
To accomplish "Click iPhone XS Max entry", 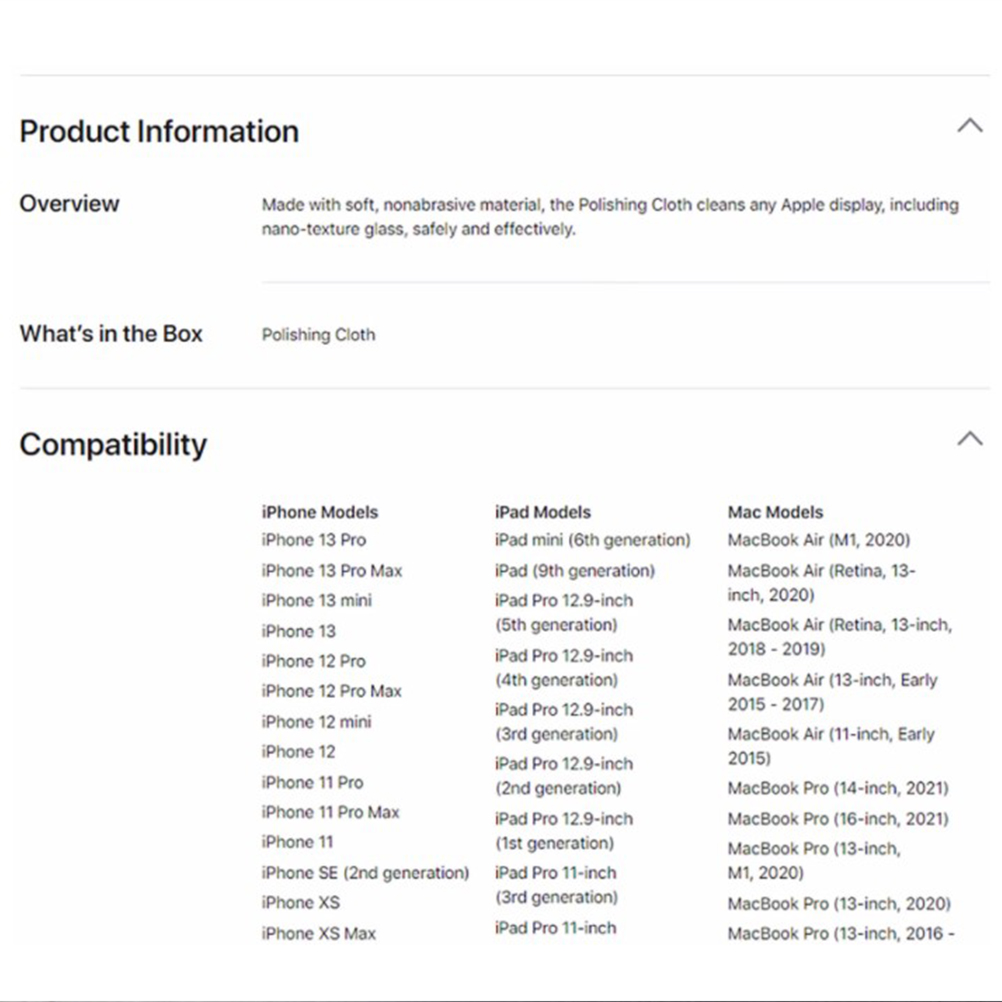I will (x=319, y=933).
